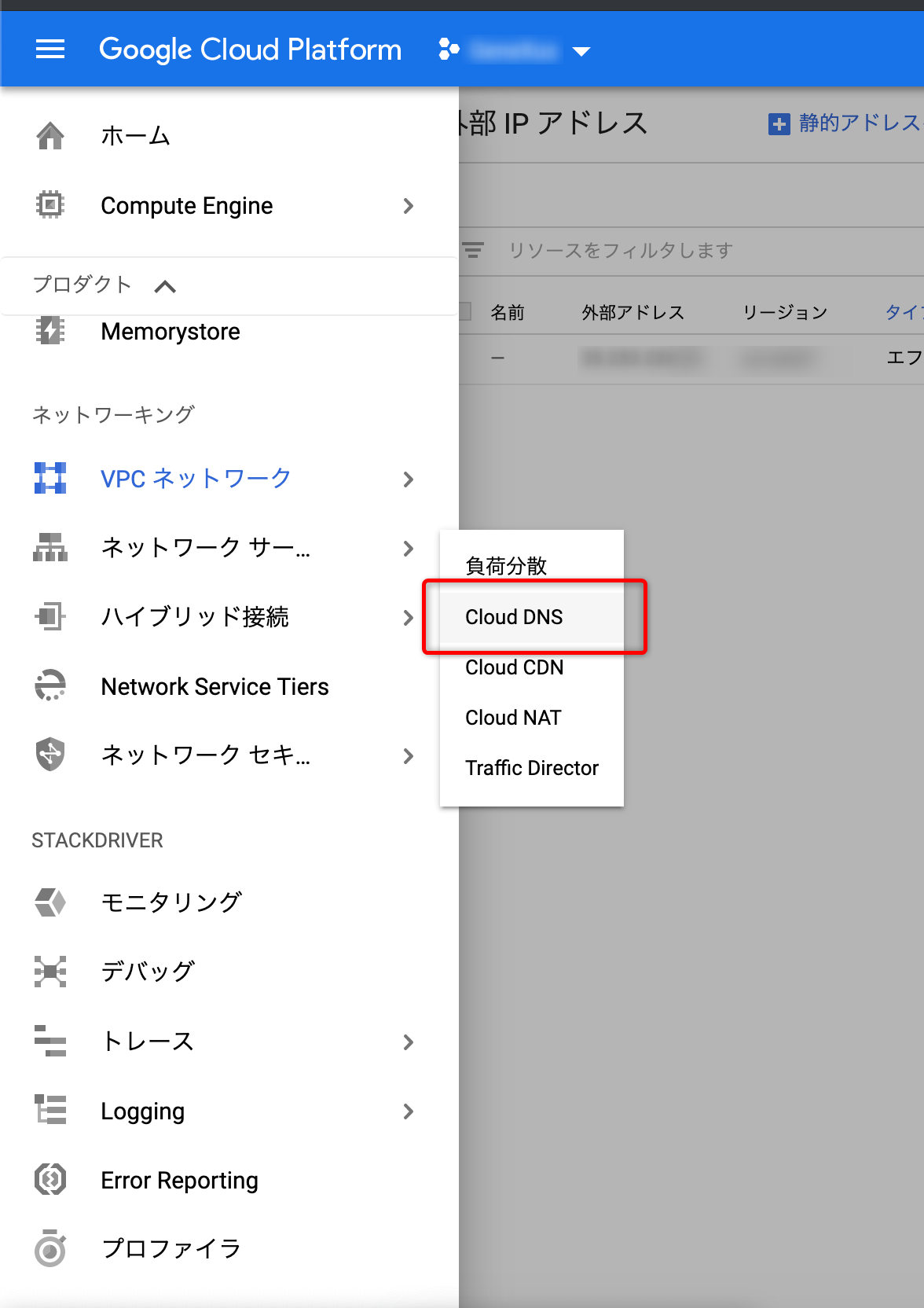Click the ネットワーク セキ… shield icon

tap(50, 755)
